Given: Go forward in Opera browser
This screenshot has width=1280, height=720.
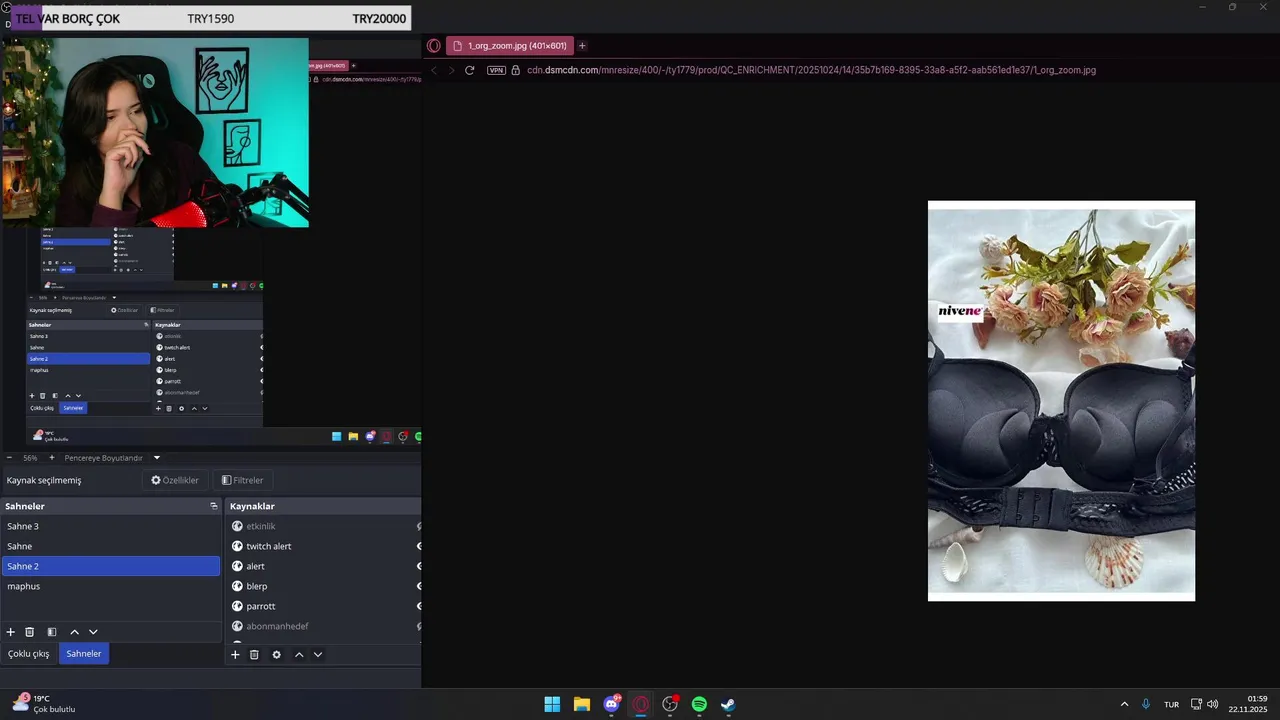Looking at the screenshot, I should coord(451,70).
